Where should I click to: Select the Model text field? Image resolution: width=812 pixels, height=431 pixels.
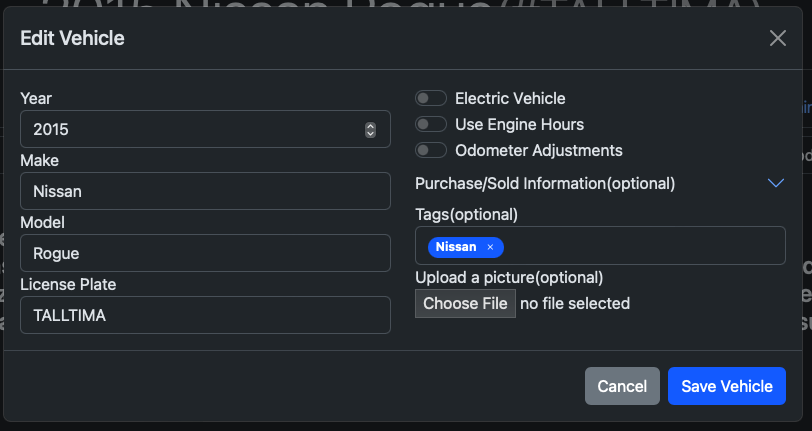point(205,253)
